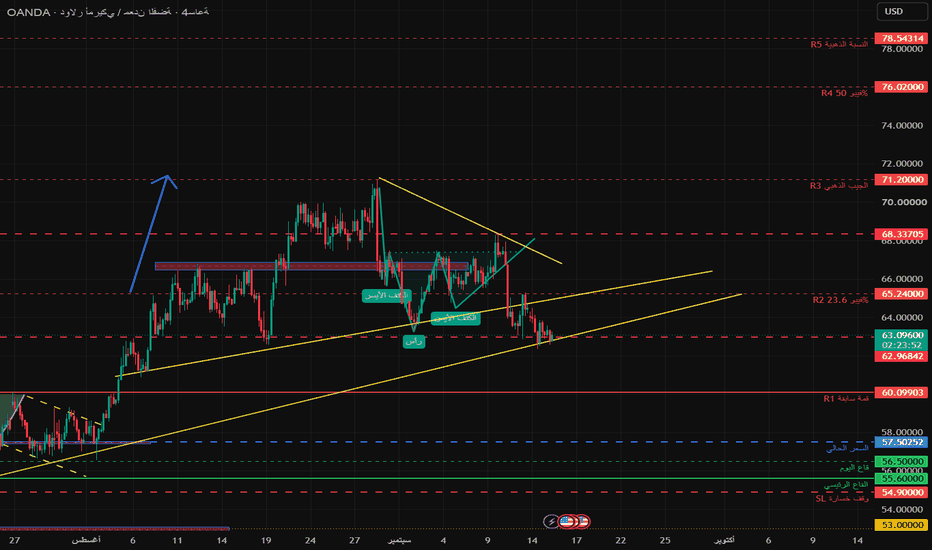Click date 24 on the time axis
This screenshot has height=550, width=932.
[x=310, y=540]
